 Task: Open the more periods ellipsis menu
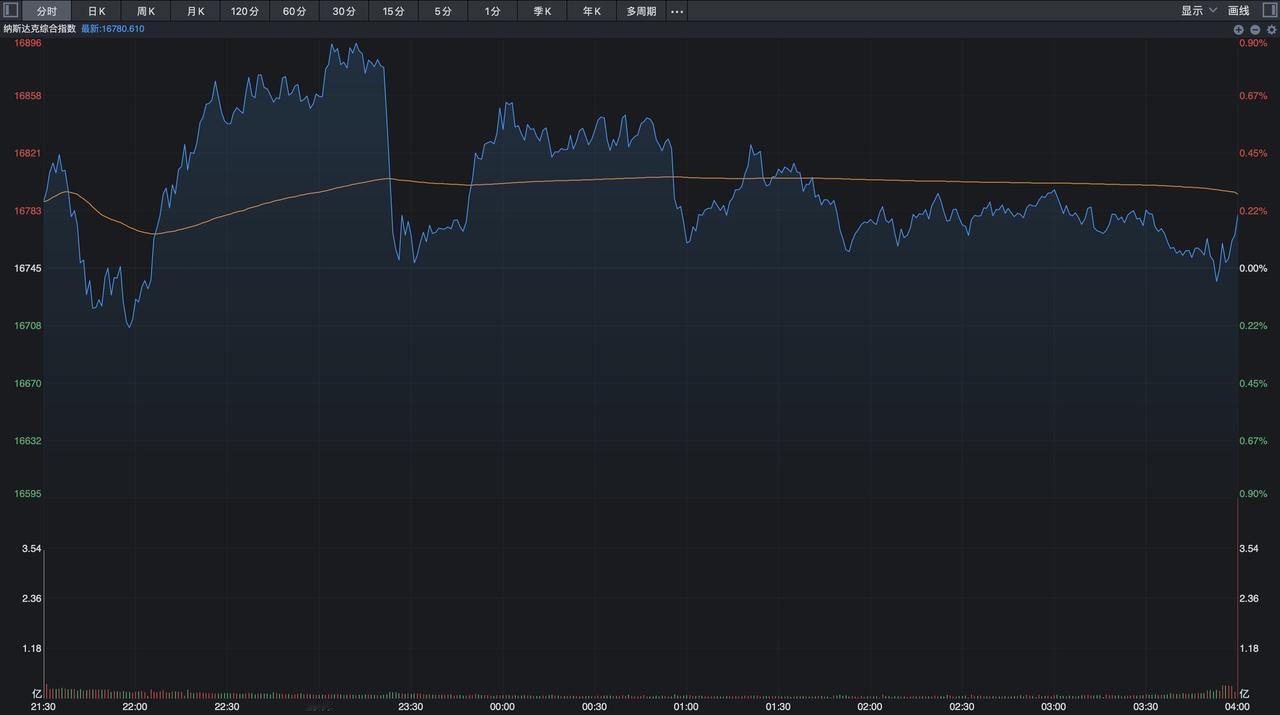pyautogui.click(x=677, y=11)
